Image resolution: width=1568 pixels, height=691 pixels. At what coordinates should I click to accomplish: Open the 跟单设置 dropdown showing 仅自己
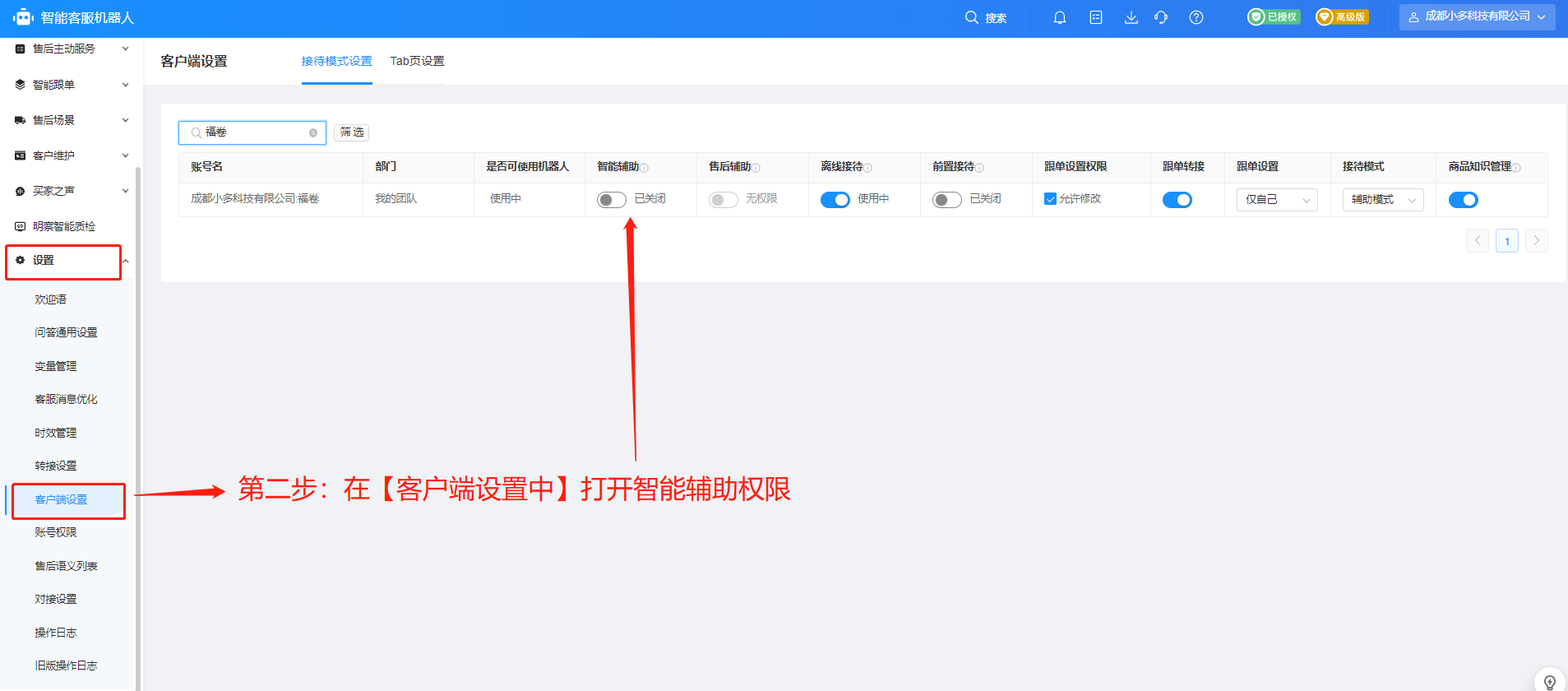[1277, 200]
